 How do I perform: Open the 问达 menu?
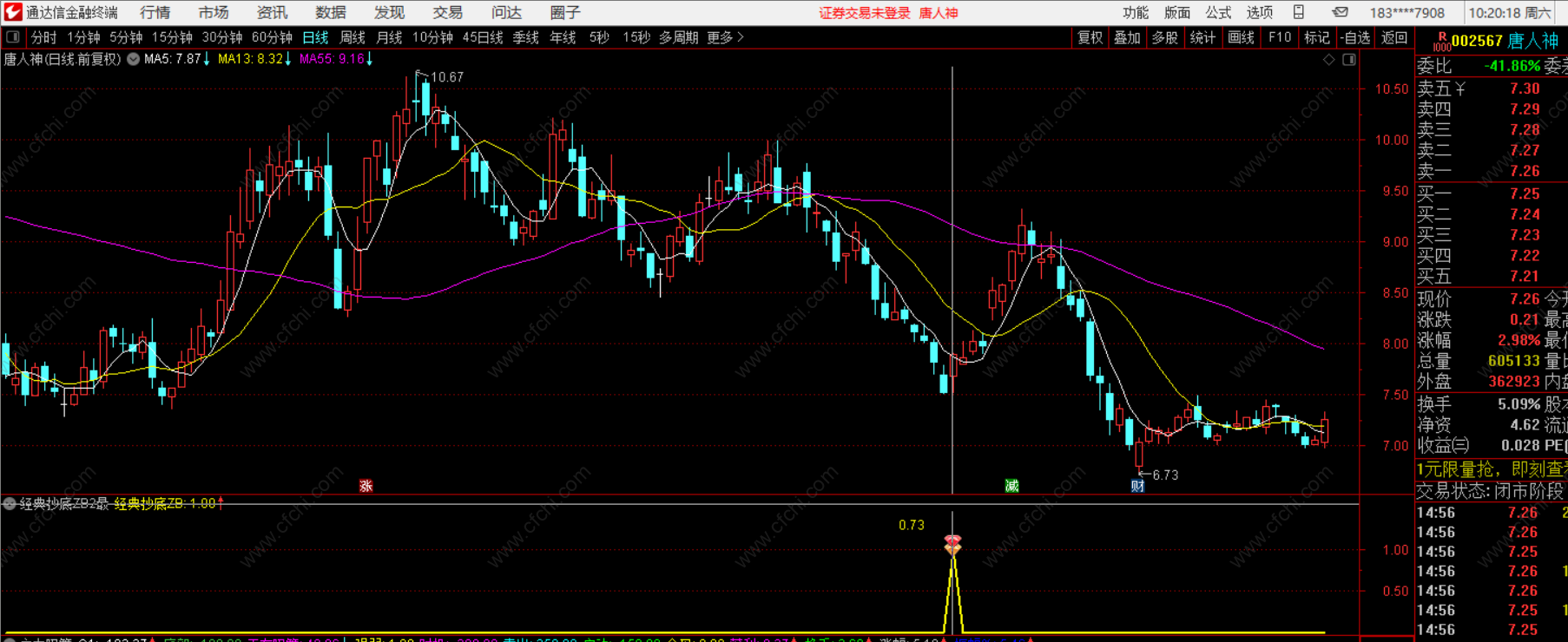506,12
